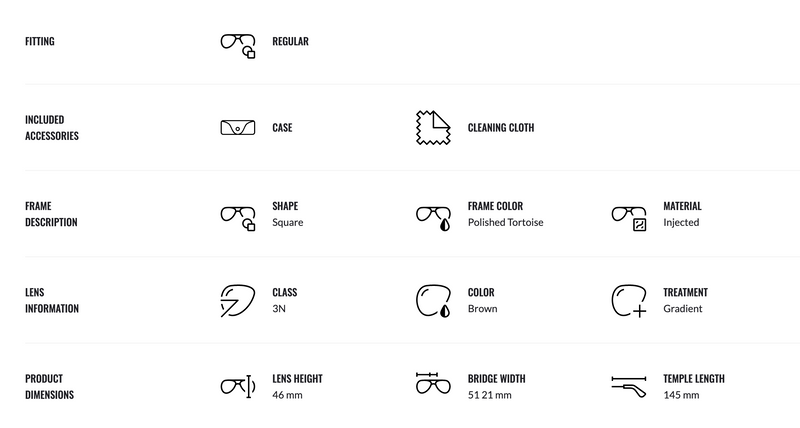
Task: Click the glasses case icon
Action: pyautogui.click(x=238, y=128)
